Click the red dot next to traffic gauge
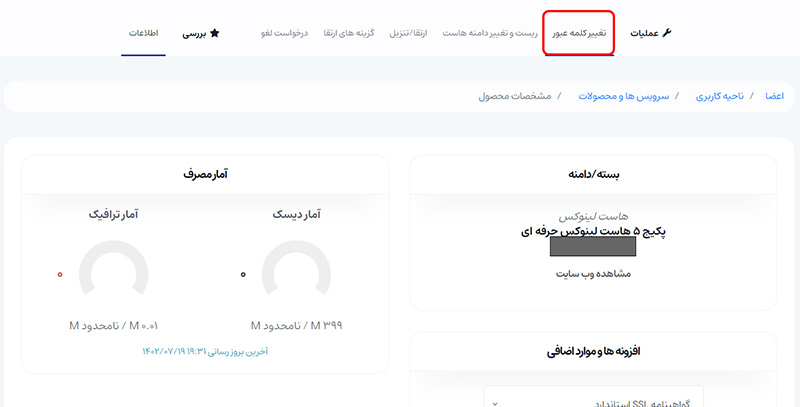Screen dimensions: 800x407 click(60, 274)
